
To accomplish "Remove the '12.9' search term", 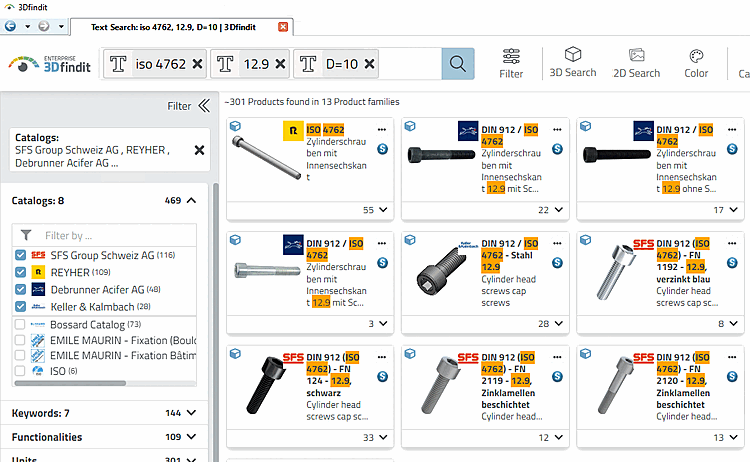I will point(280,64).
